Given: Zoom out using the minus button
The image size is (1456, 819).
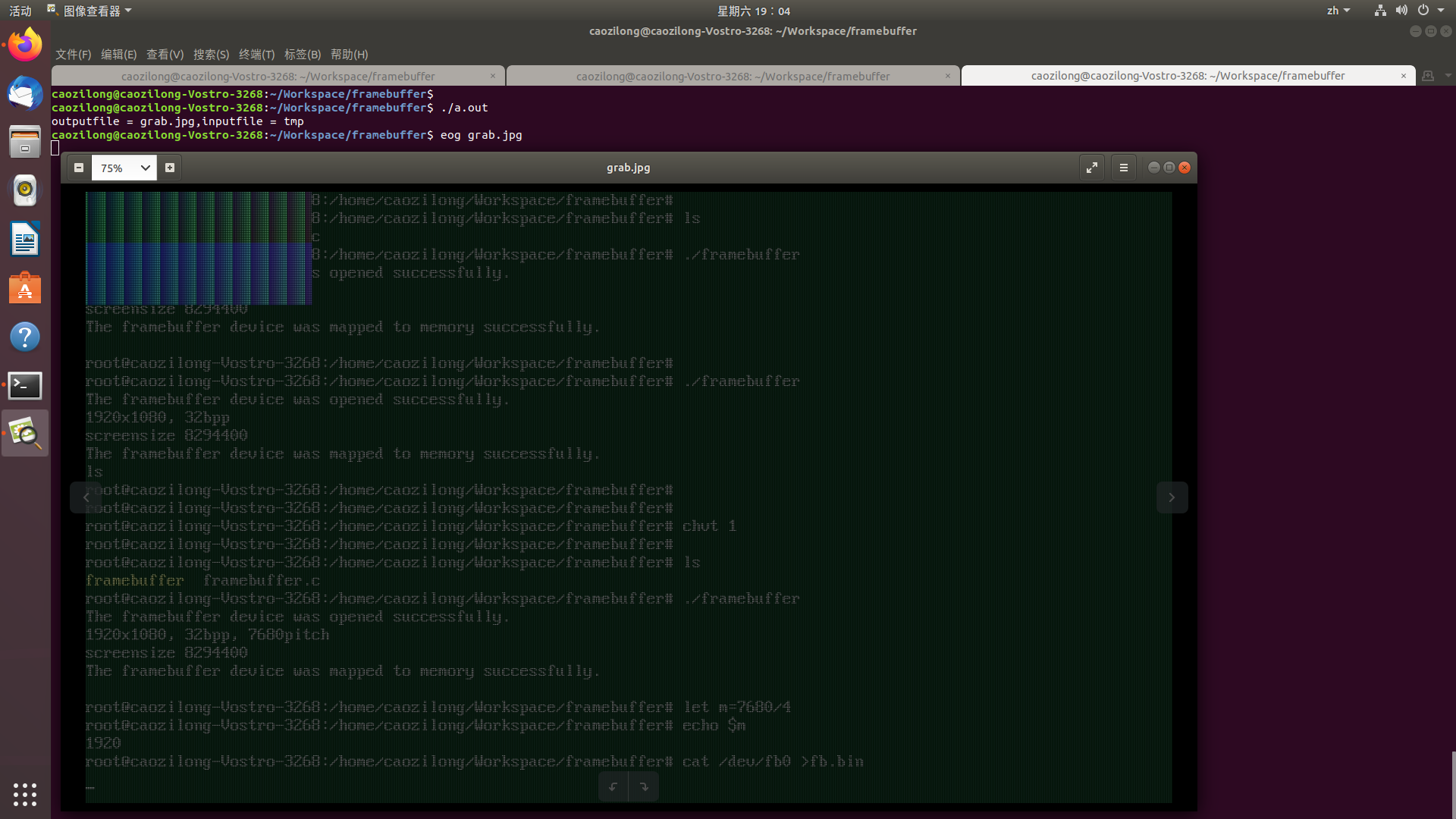Looking at the screenshot, I should (79, 167).
